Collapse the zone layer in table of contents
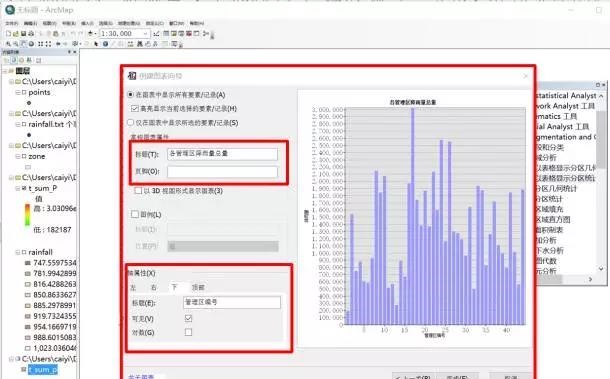Image resolution: width=610 pixels, height=379 pixels. [x=18, y=156]
